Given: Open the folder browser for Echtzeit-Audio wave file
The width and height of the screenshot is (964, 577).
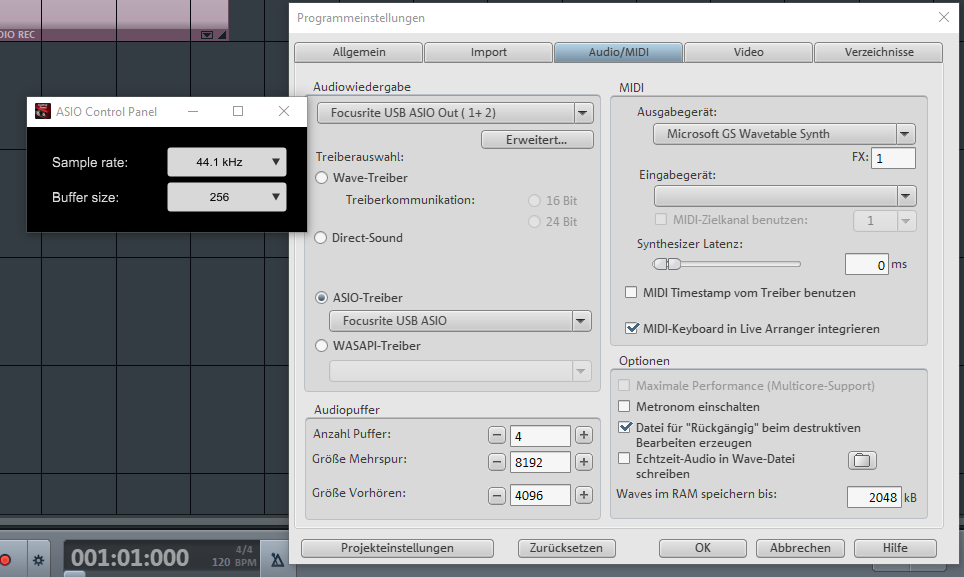Looking at the screenshot, I should tap(862, 460).
